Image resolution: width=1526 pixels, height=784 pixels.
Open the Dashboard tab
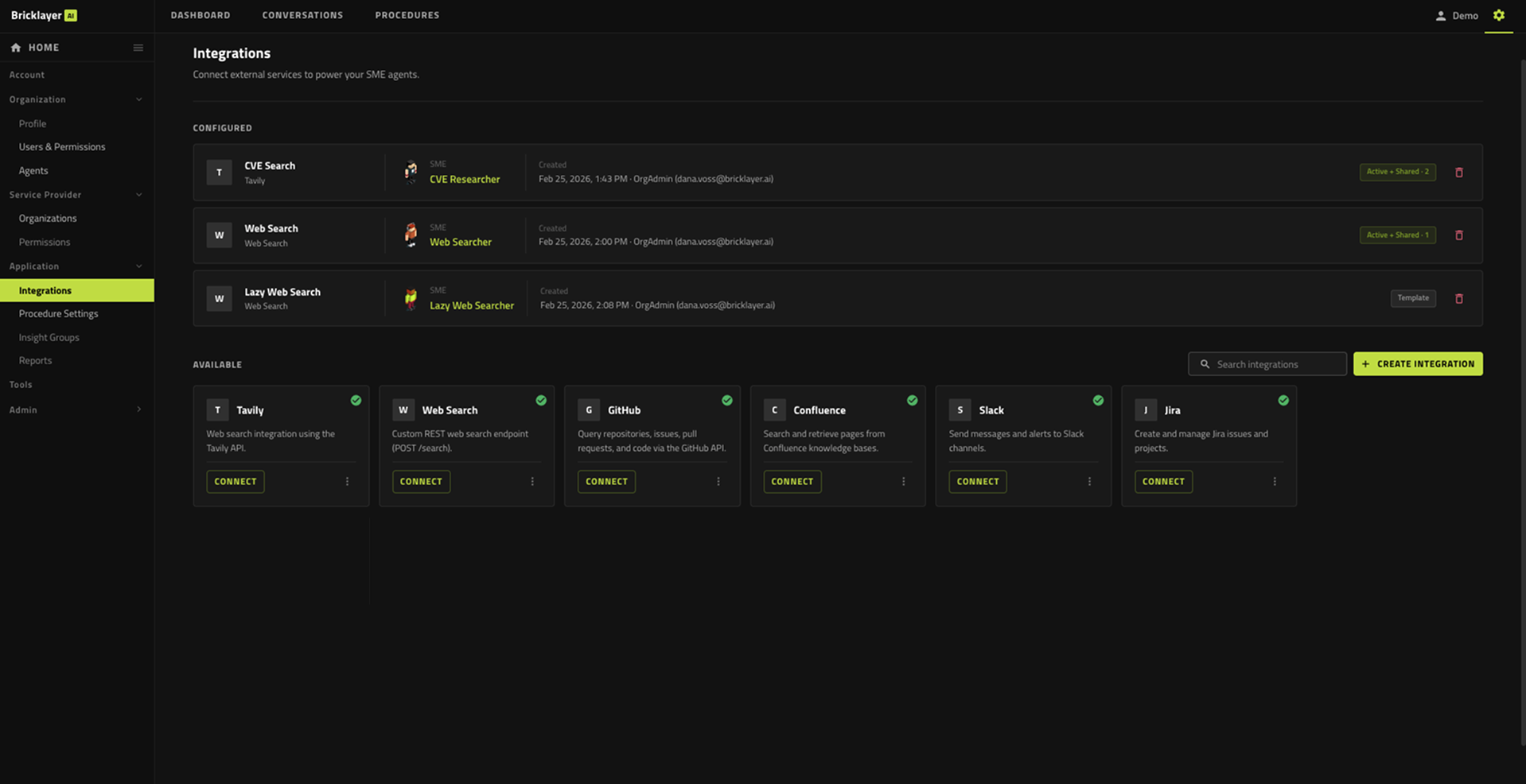click(x=200, y=15)
